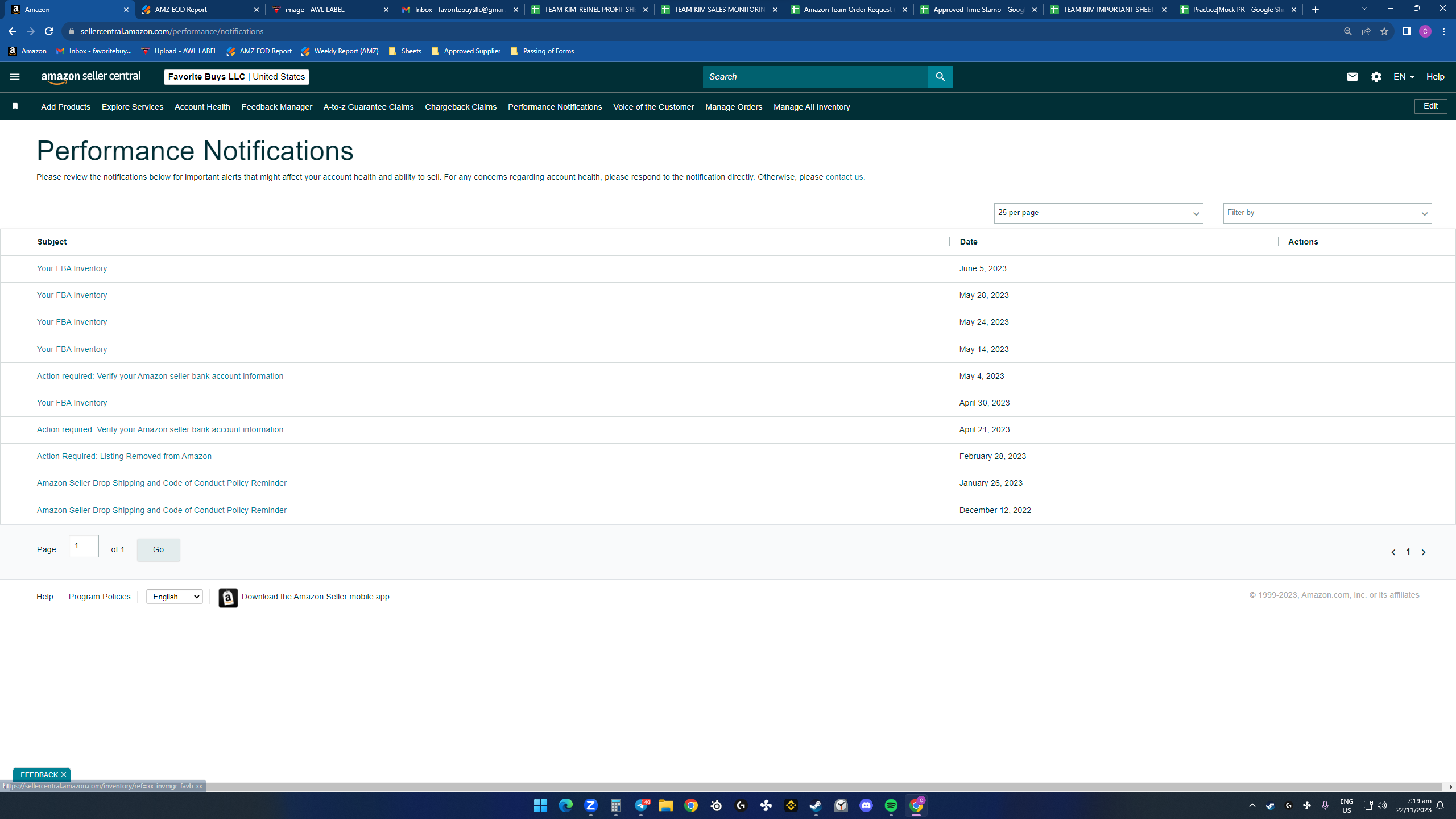Screen dimensions: 1456x819
Task: Open Microsoft Edge from the taskbar
Action: click(565, 805)
